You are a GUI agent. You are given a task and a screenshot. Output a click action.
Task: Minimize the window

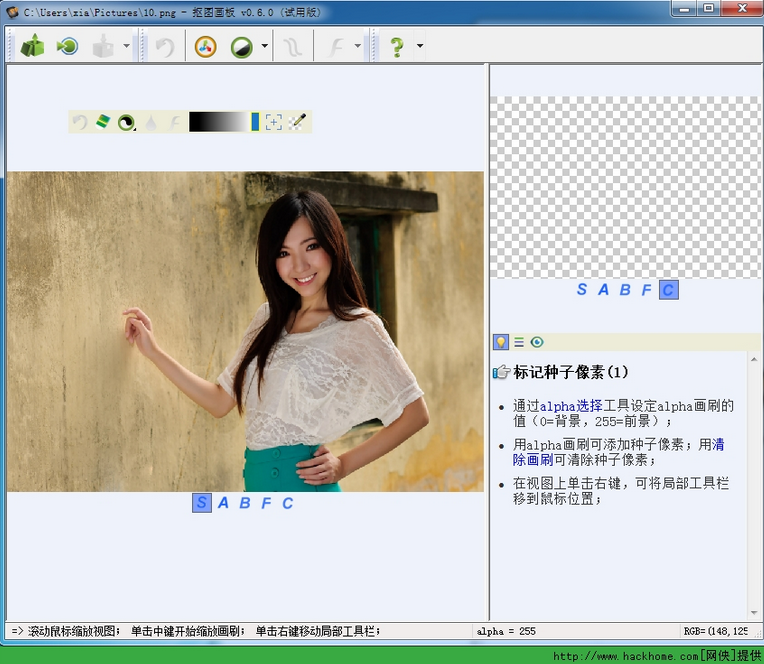pyautogui.click(x=685, y=8)
